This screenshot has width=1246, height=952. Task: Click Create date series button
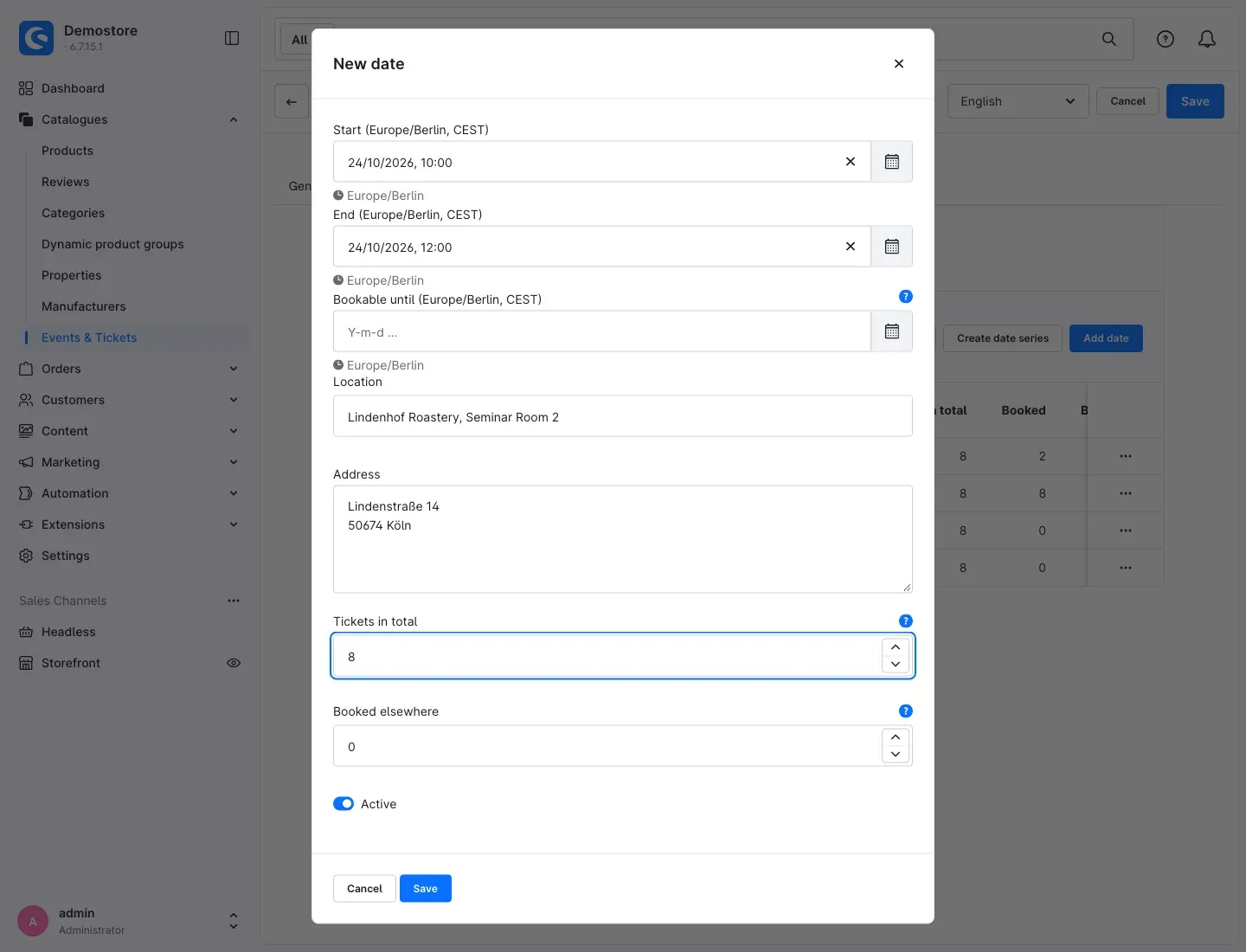(x=1003, y=338)
